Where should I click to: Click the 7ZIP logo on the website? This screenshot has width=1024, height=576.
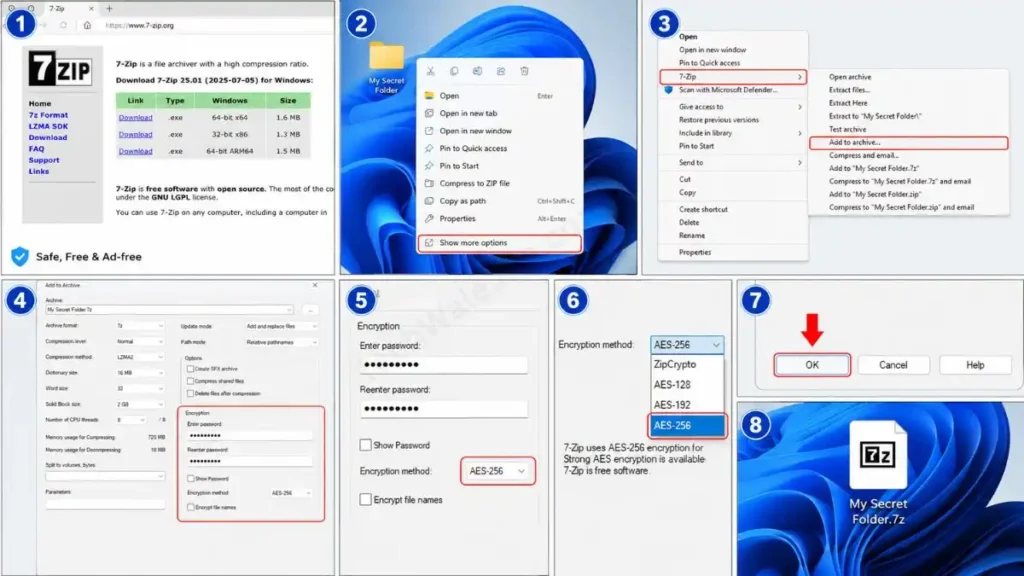pyautogui.click(x=60, y=68)
